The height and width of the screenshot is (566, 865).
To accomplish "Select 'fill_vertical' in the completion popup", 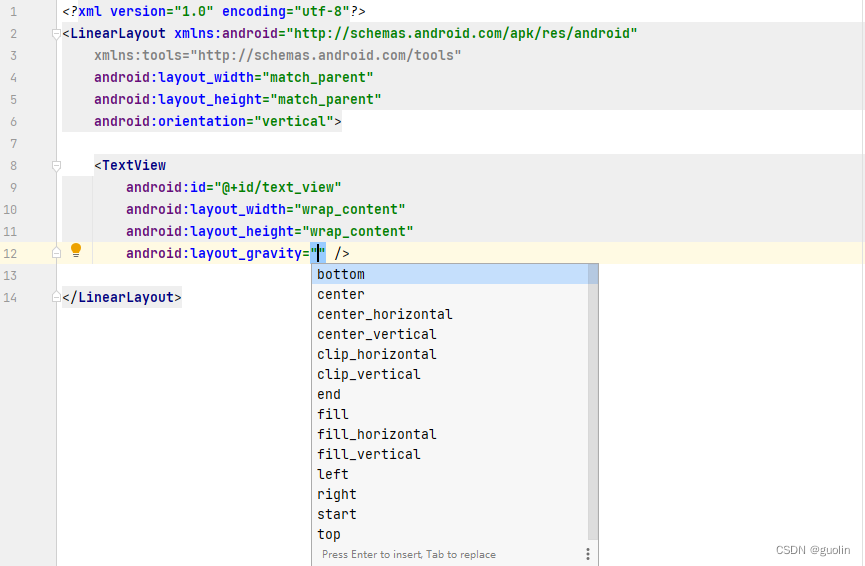I will 368,454.
